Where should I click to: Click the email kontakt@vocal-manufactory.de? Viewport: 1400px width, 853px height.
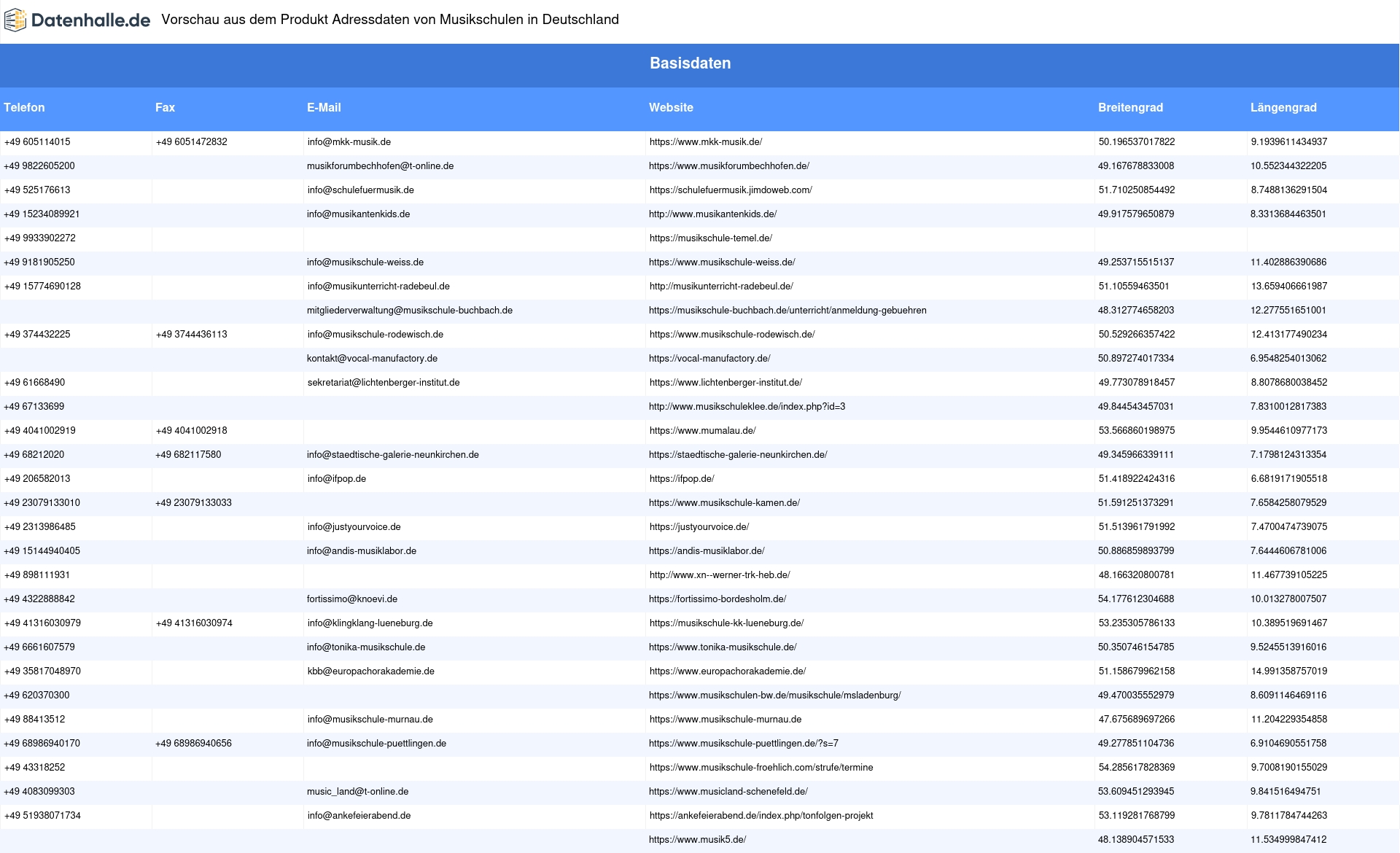(x=372, y=359)
